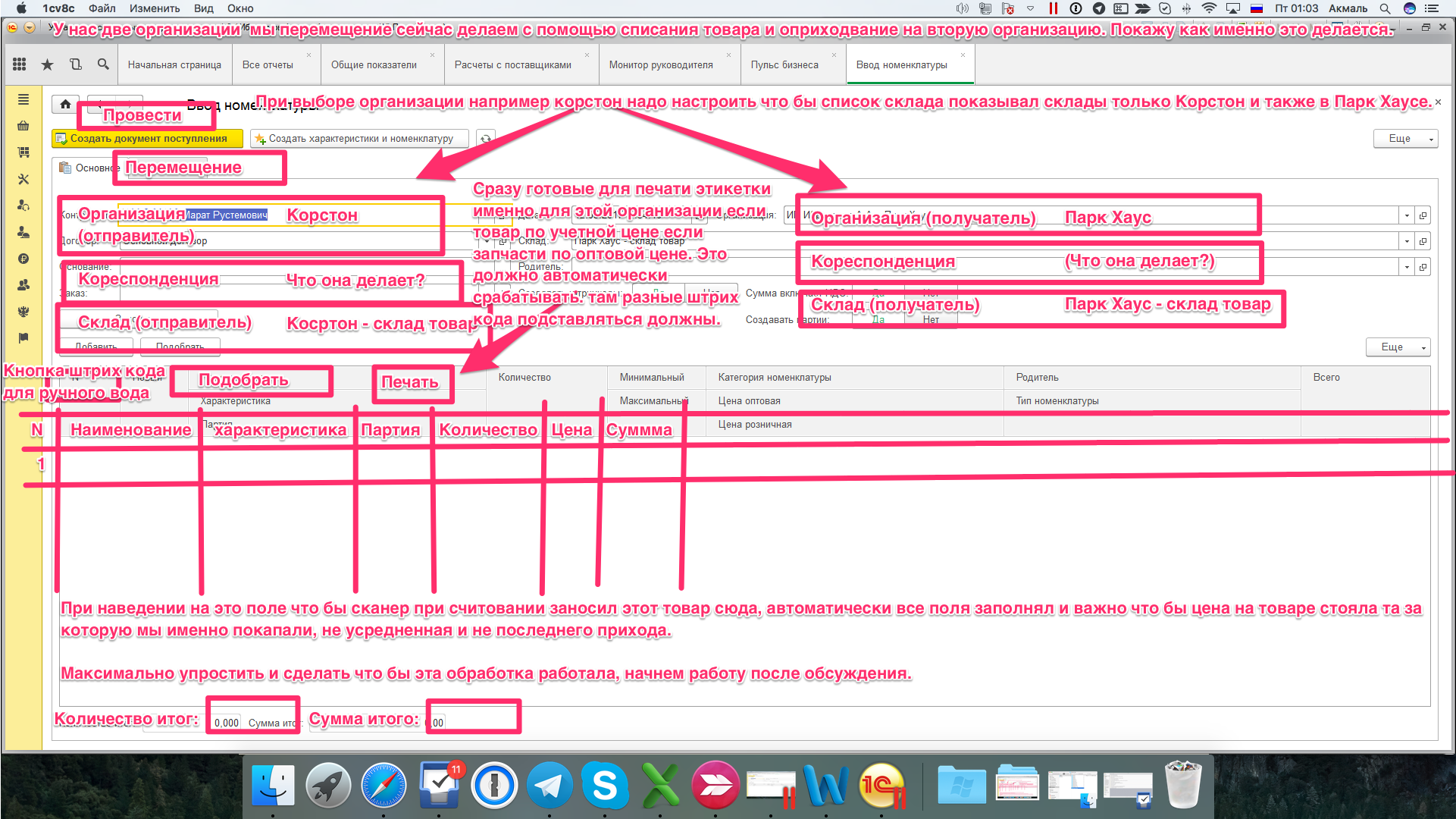The width and height of the screenshot is (1456, 819).
Task: Click Создать характеристики и номенклатуру button
Action: coord(359,139)
